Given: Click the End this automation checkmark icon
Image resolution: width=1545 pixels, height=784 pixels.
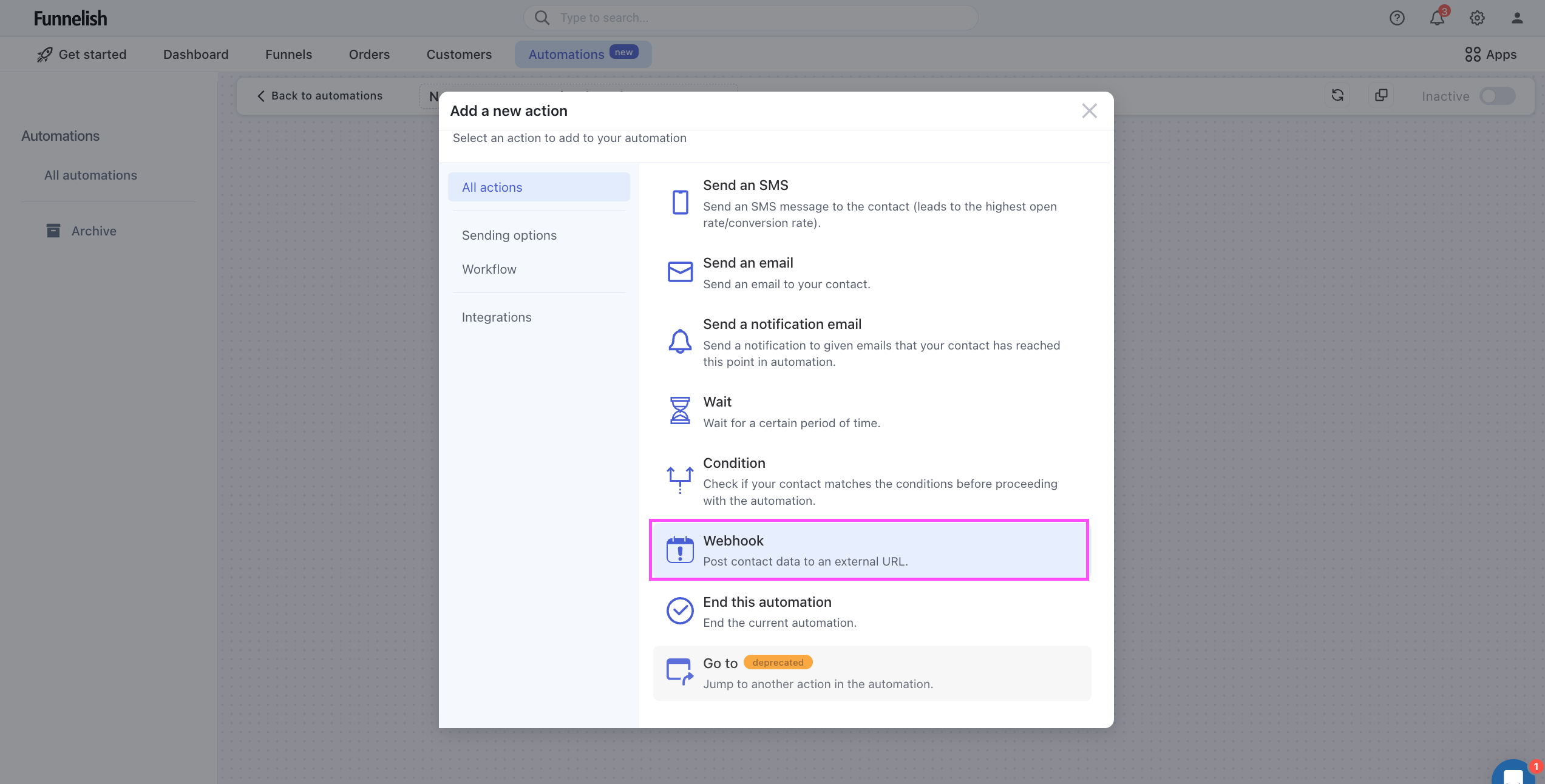Looking at the screenshot, I should coord(680,610).
